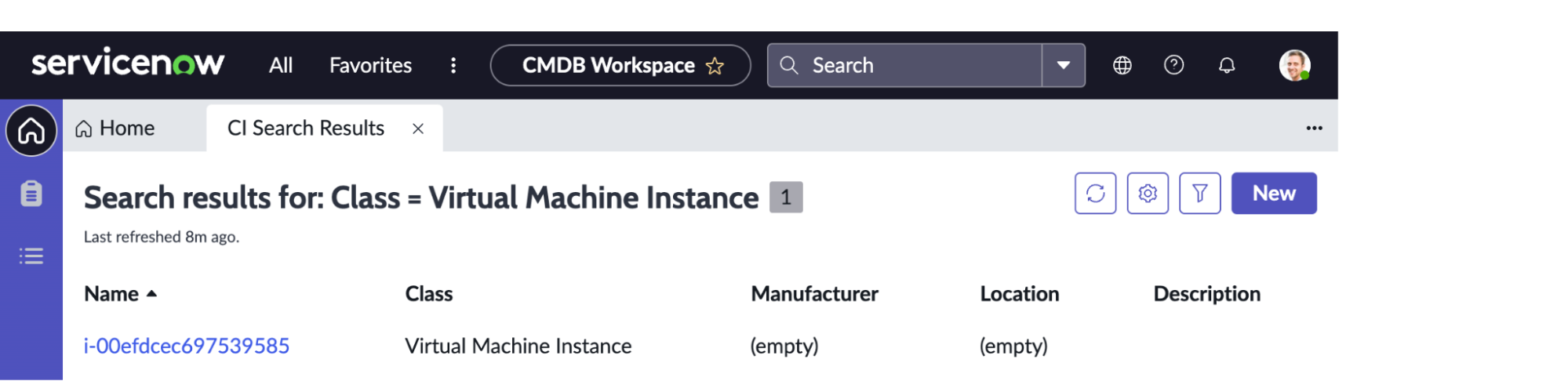Close the CI Search Results tab
The height and width of the screenshot is (381, 1568).
tap(418, 129)
